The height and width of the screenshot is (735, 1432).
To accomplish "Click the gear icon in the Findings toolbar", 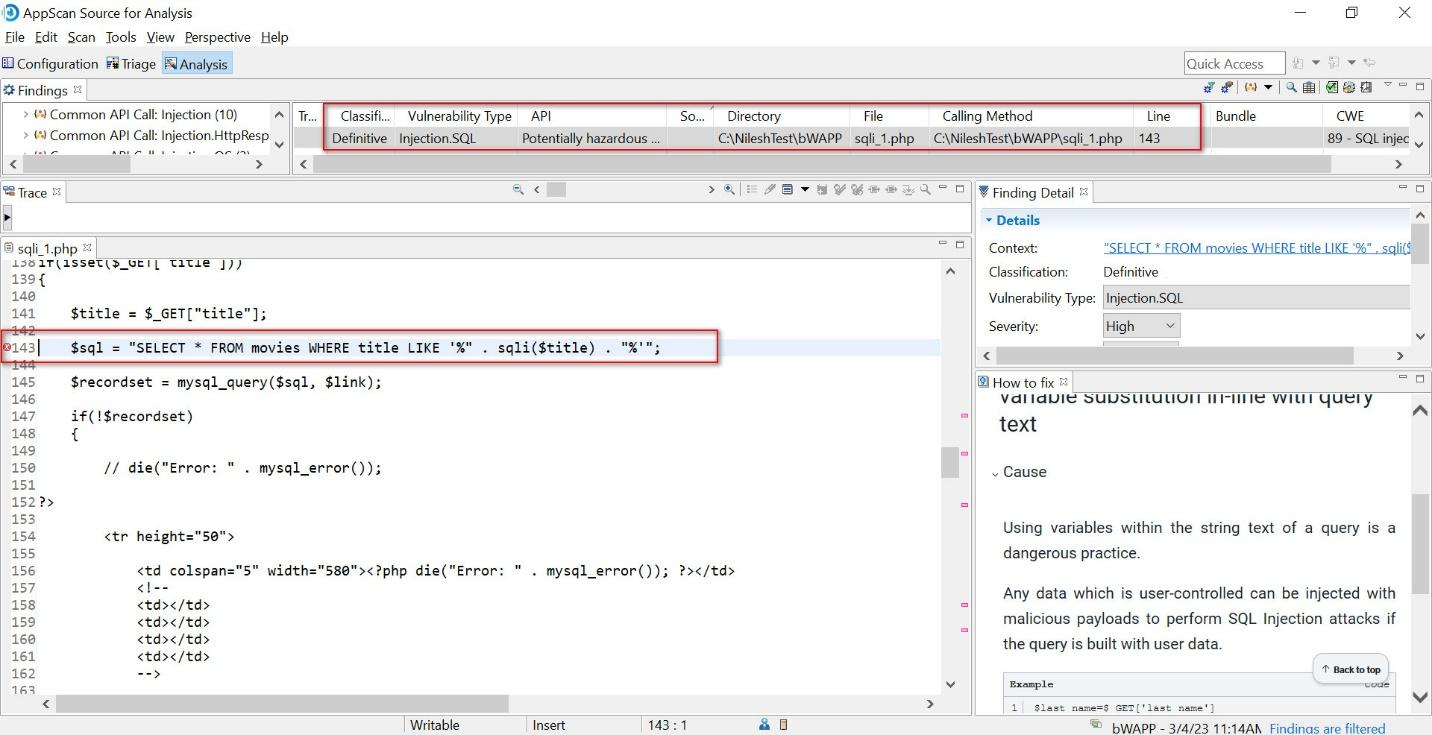I will 1349,88.
